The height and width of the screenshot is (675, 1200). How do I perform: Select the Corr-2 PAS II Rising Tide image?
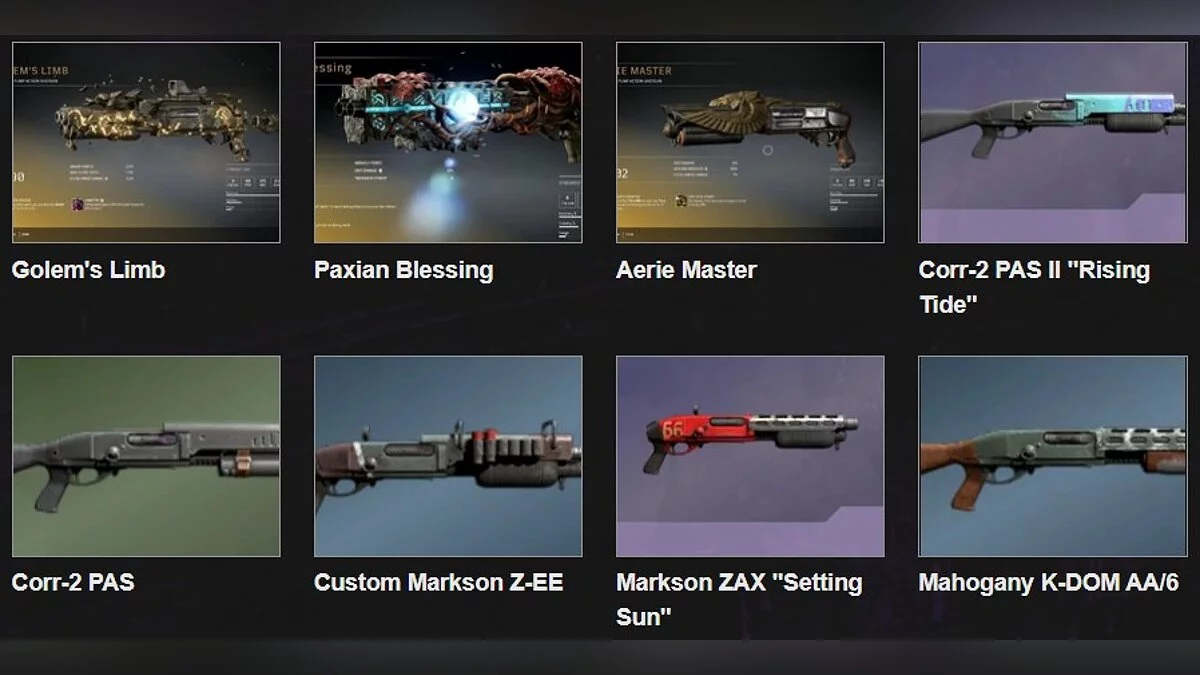(x=1052, y=142)
